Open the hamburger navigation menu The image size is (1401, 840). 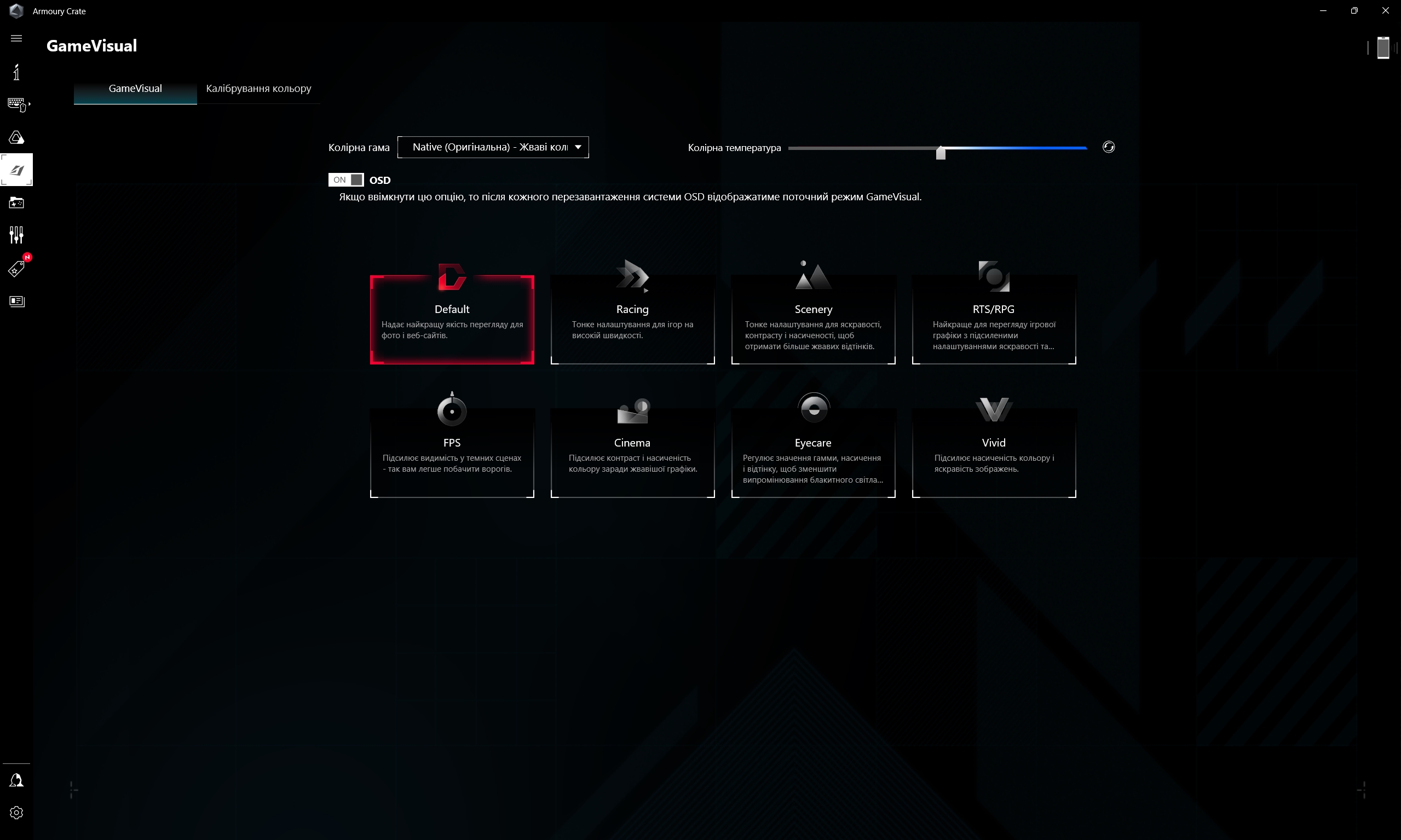(x=16, y=38)
